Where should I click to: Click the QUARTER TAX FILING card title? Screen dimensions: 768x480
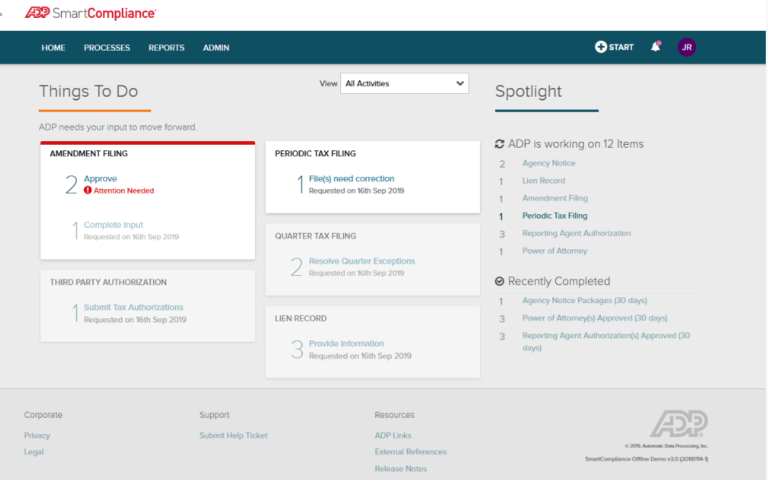pos(315,236)
